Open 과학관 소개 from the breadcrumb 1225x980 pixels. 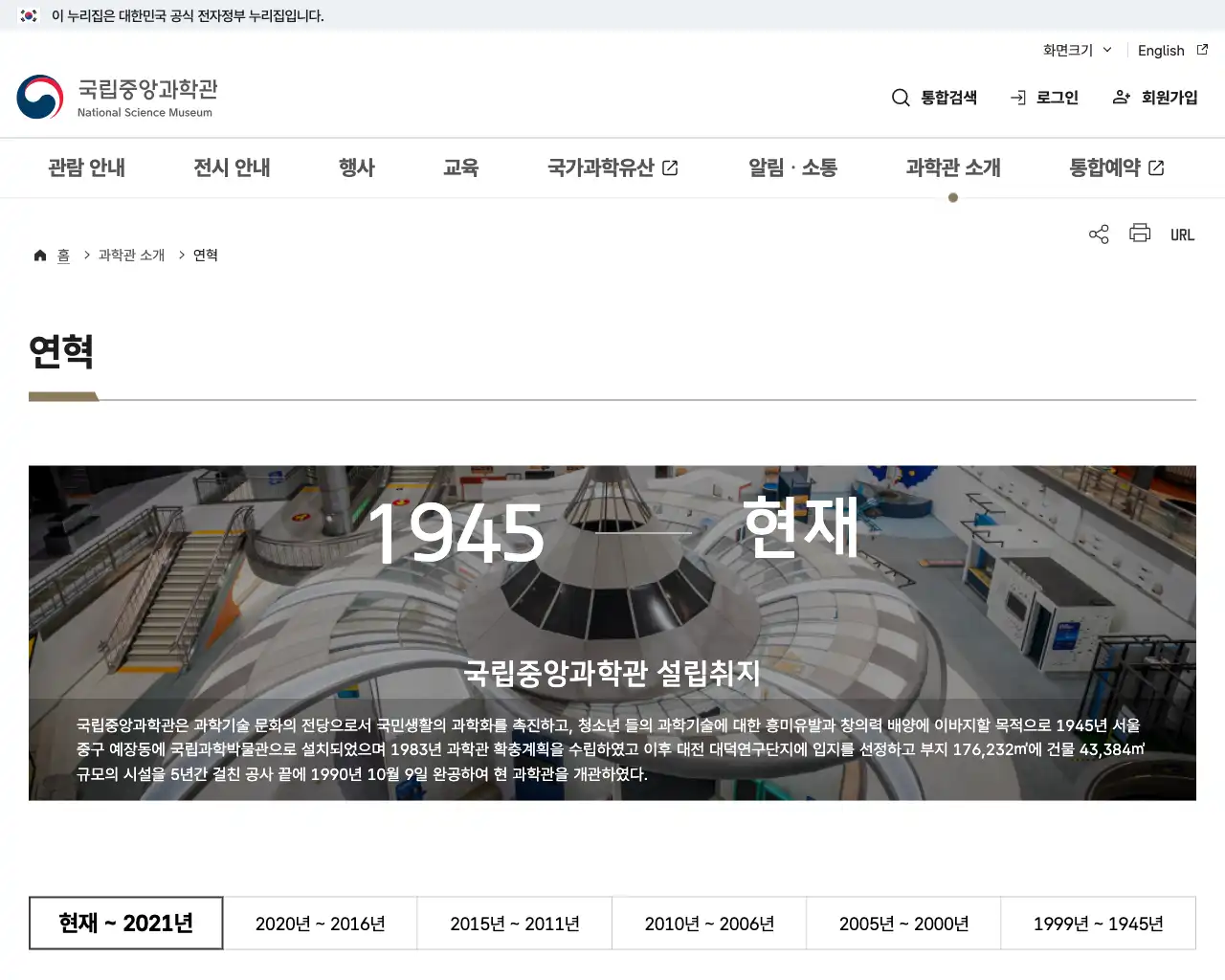coord(130,255)
